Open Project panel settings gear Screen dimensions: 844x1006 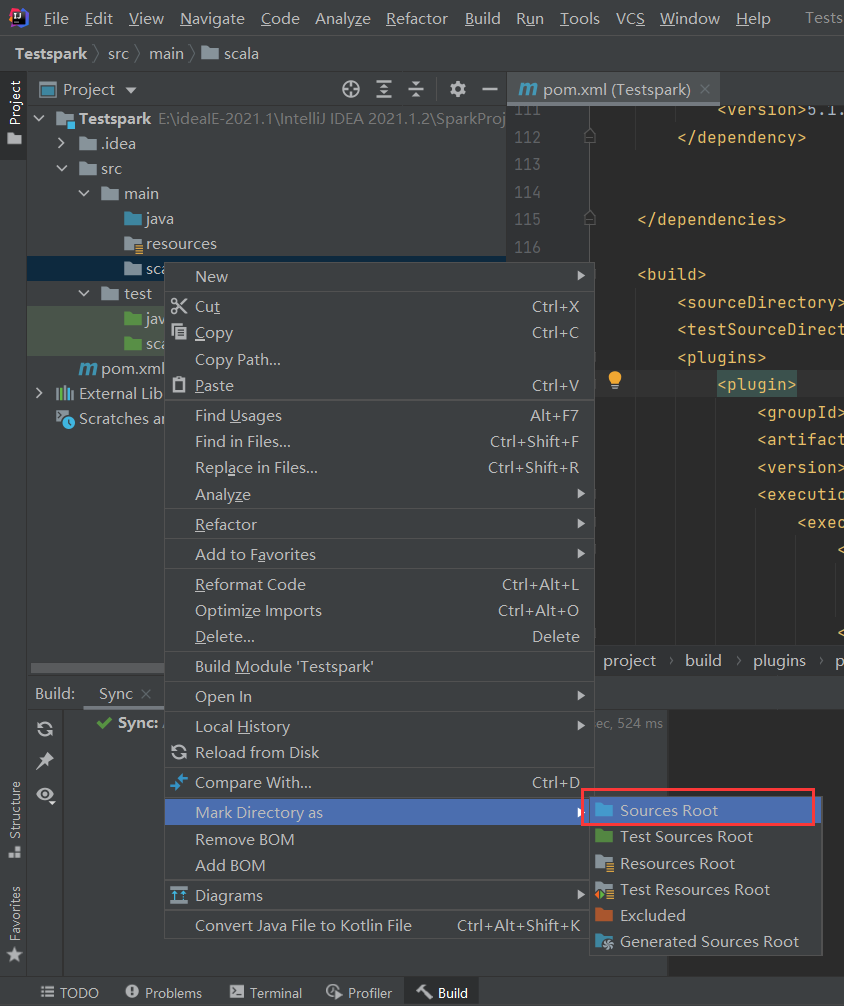(458, 89)
